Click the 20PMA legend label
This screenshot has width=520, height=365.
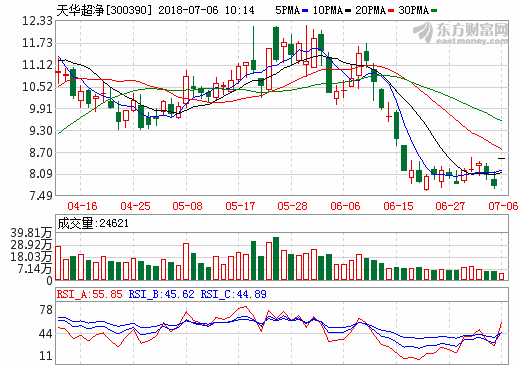(371, 10)
